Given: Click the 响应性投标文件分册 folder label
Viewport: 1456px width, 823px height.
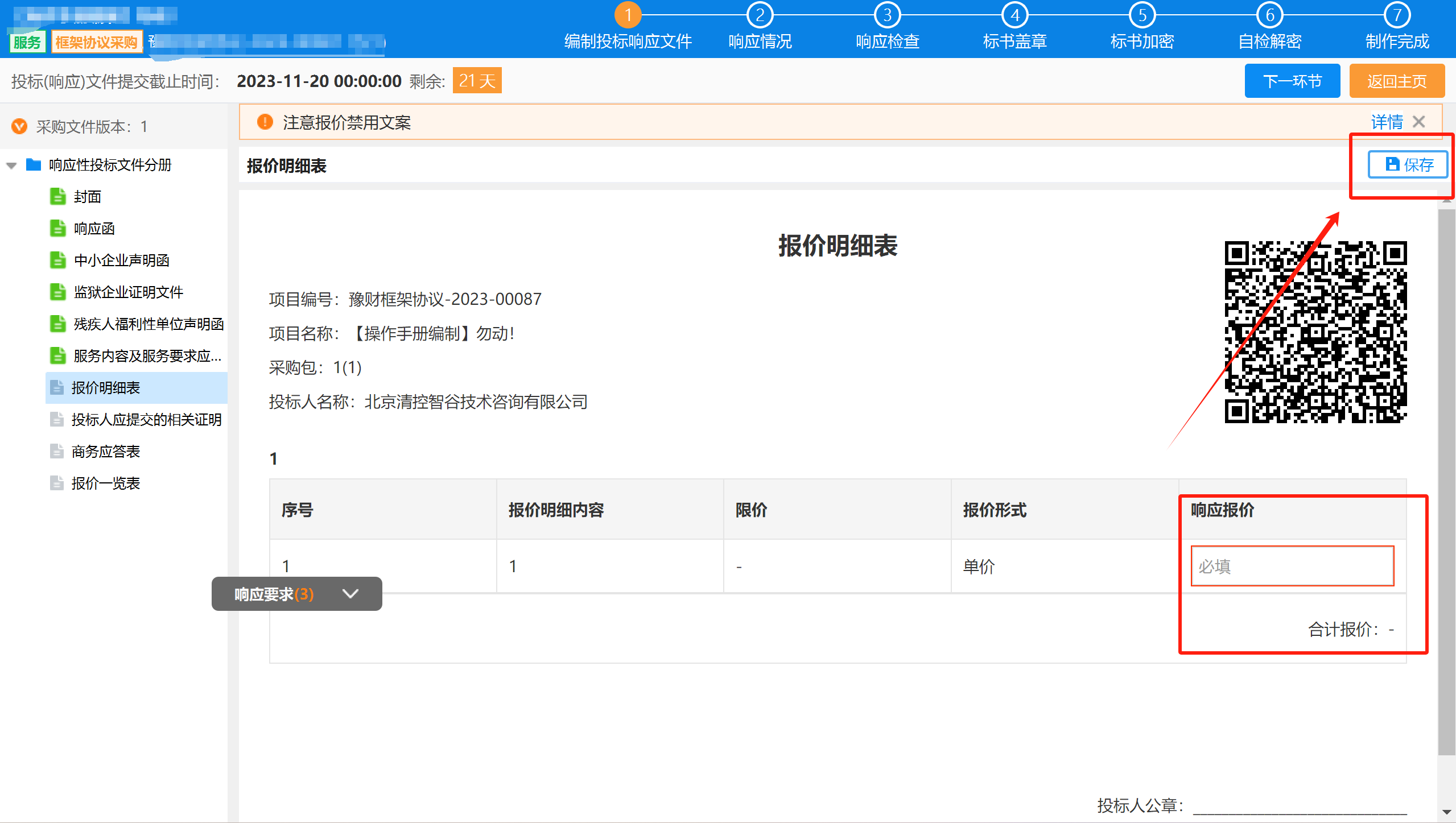Looking at the screenshot, I should [110, 165].
